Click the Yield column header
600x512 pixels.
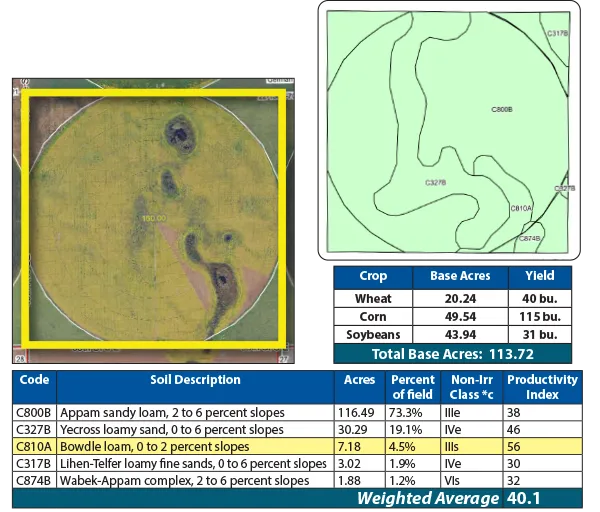click(538, 276)
